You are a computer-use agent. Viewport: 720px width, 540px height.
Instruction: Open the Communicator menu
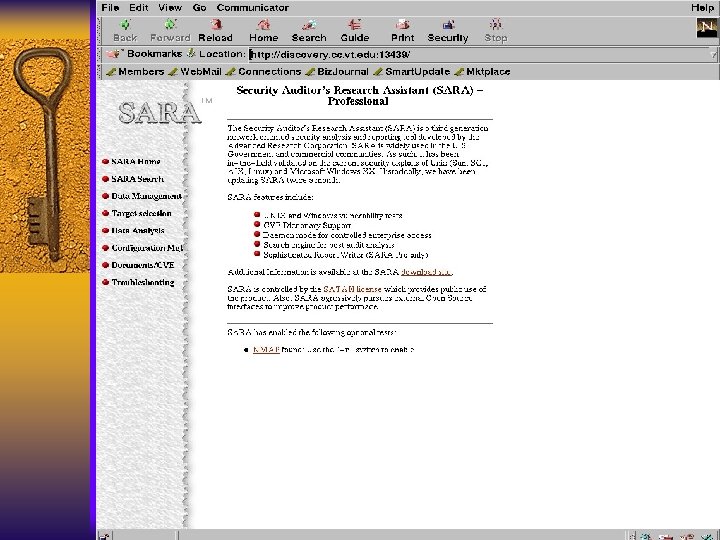253,8
